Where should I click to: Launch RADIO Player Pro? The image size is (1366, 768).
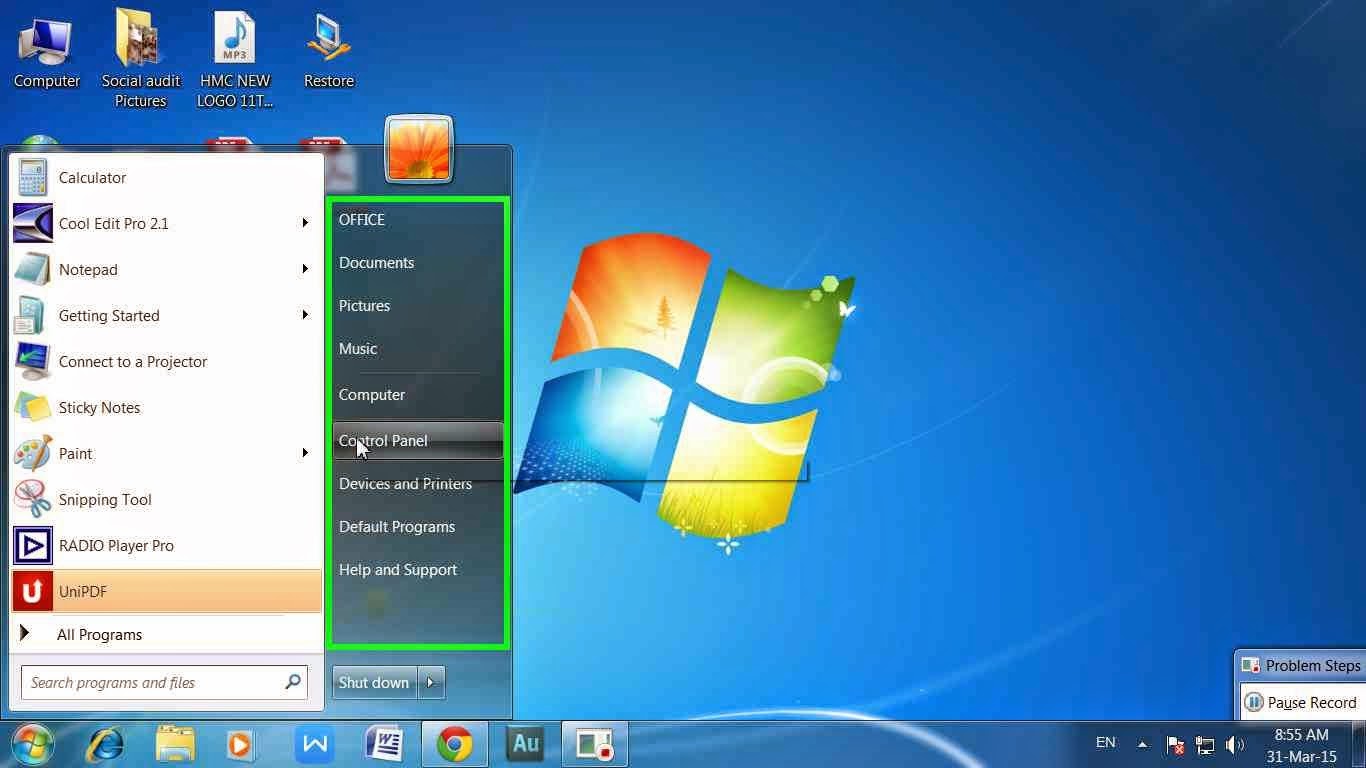pyautogui.click(x=166, y=546)
